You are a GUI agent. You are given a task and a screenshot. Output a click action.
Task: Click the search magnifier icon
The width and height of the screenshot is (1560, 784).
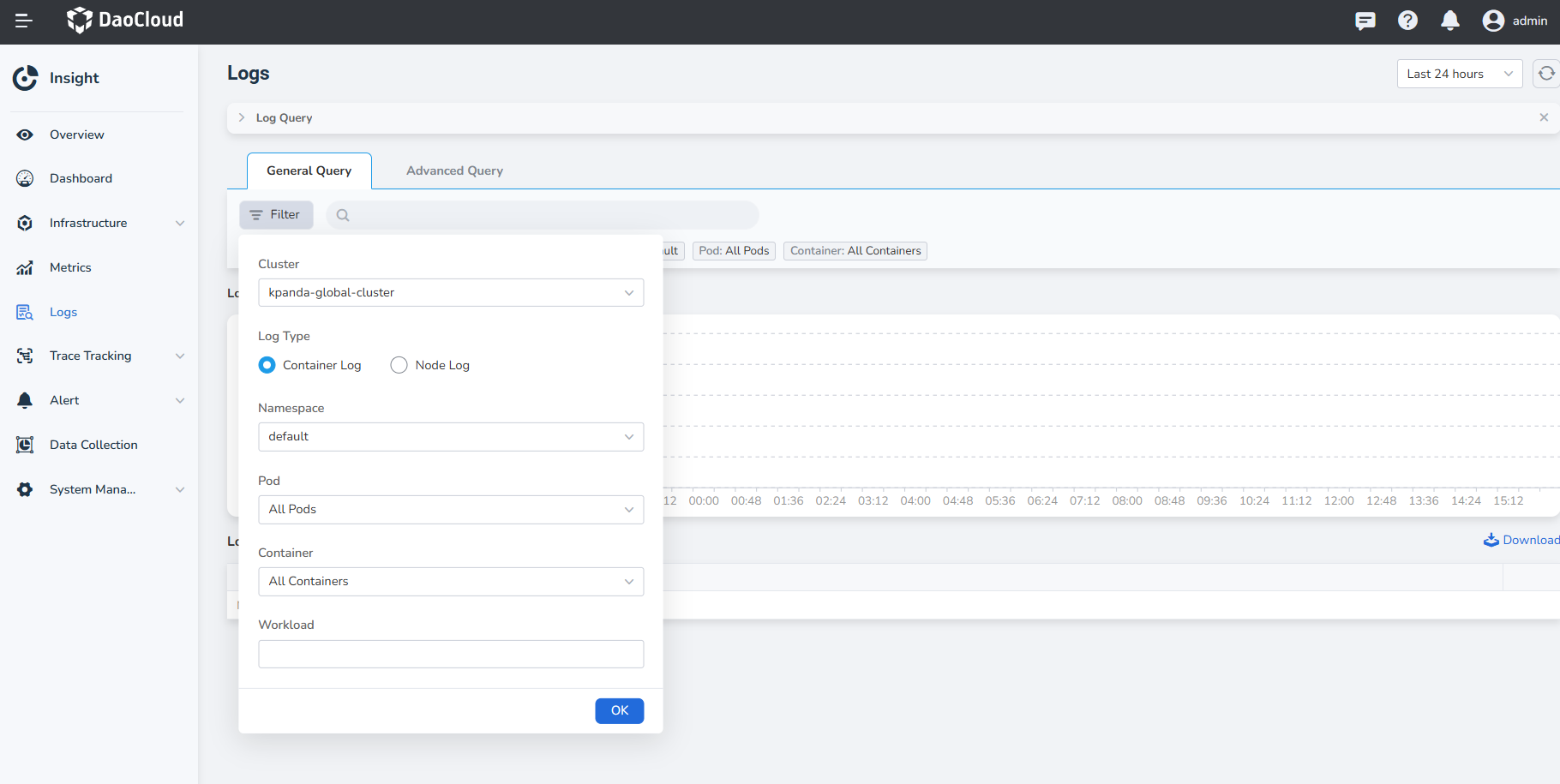[343, 215]
